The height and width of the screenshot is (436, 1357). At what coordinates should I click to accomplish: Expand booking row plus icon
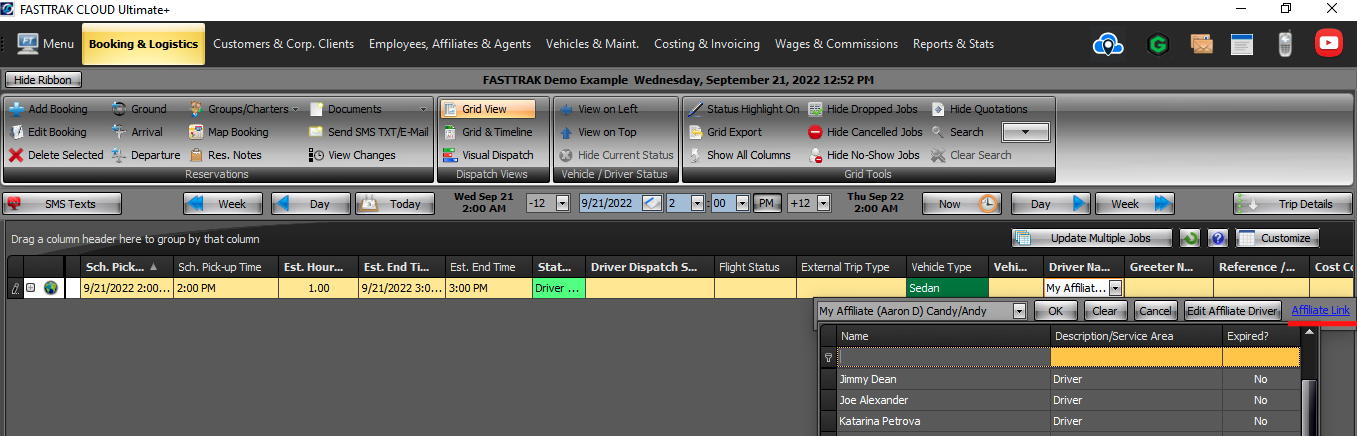pyautogui.click(x=31, y=288)
